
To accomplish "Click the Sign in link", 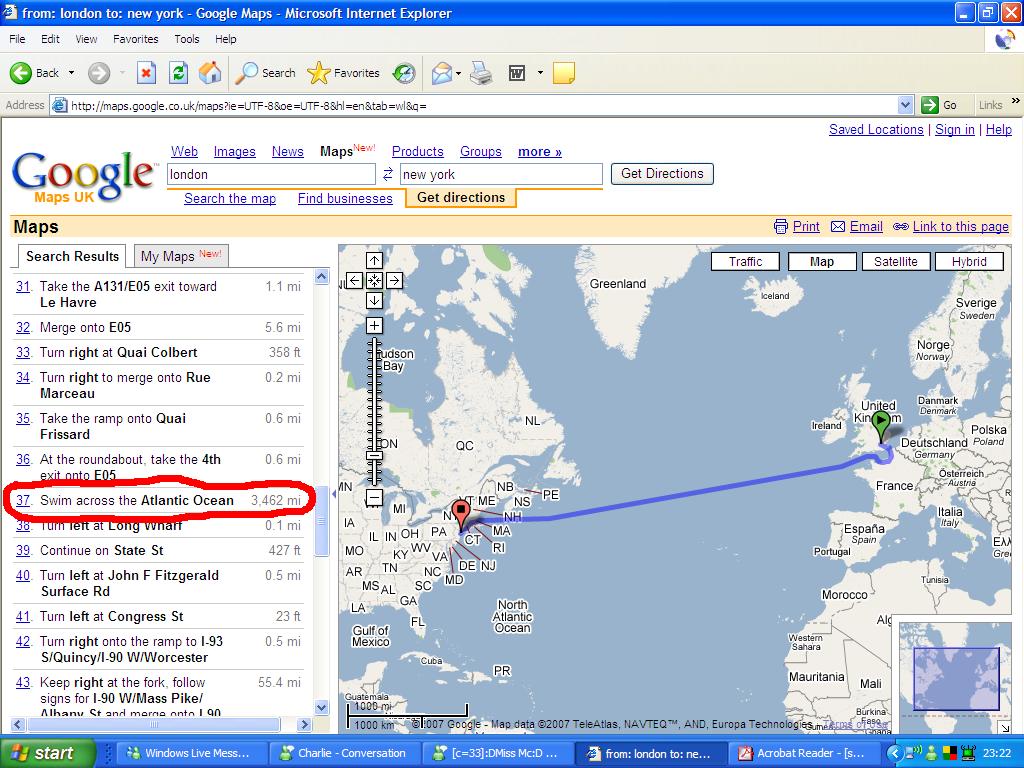I will [955, 129].
